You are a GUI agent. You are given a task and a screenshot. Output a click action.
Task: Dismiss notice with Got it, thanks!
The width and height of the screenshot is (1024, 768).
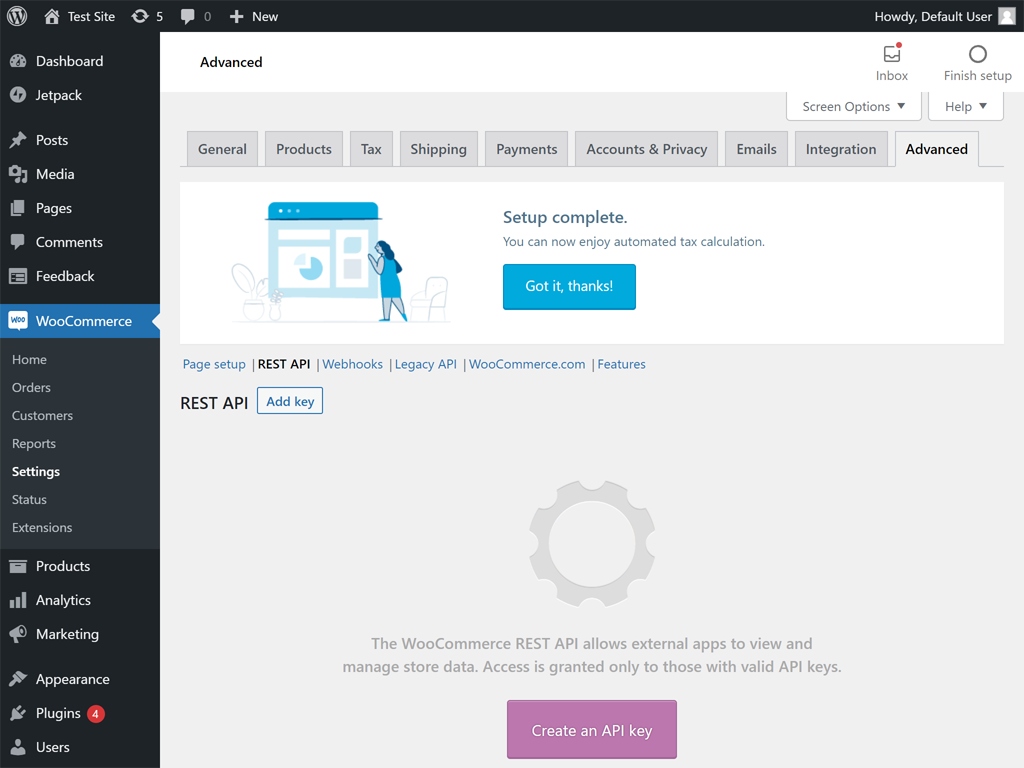tap(569, 286)
